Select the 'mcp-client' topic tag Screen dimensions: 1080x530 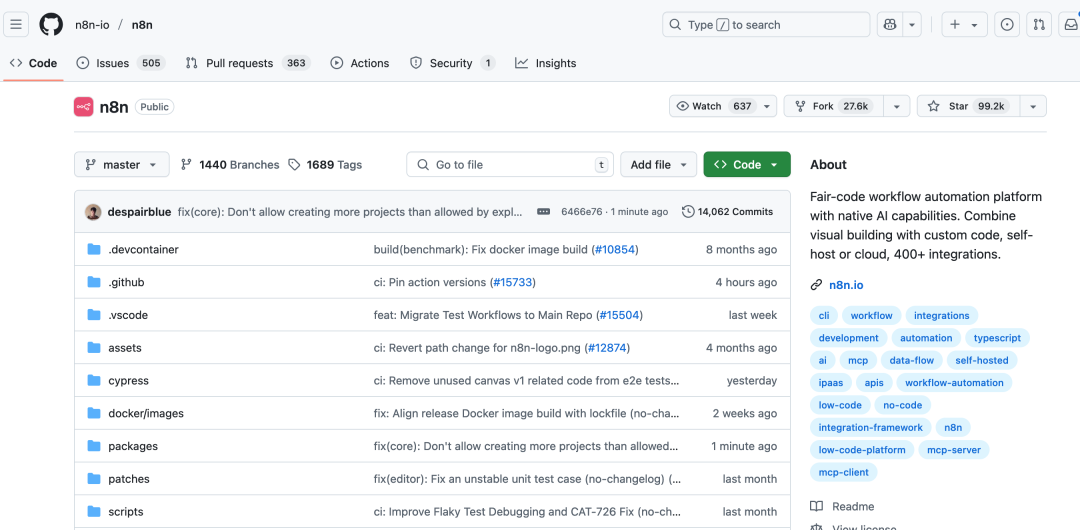coord(844,472)
